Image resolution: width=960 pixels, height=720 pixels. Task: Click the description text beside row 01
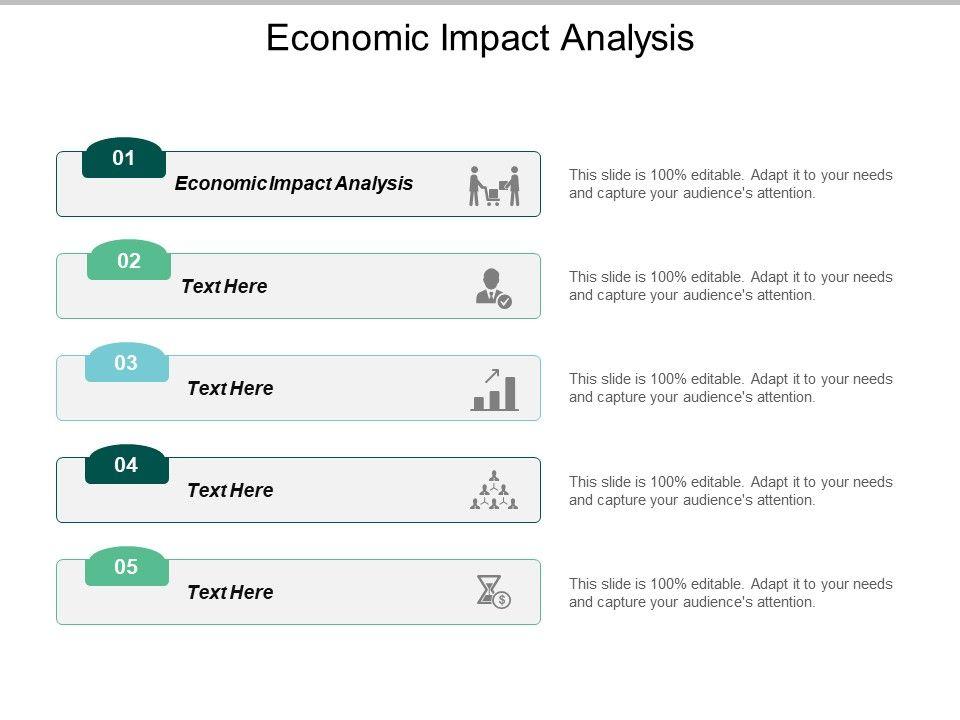coord(731,184)
